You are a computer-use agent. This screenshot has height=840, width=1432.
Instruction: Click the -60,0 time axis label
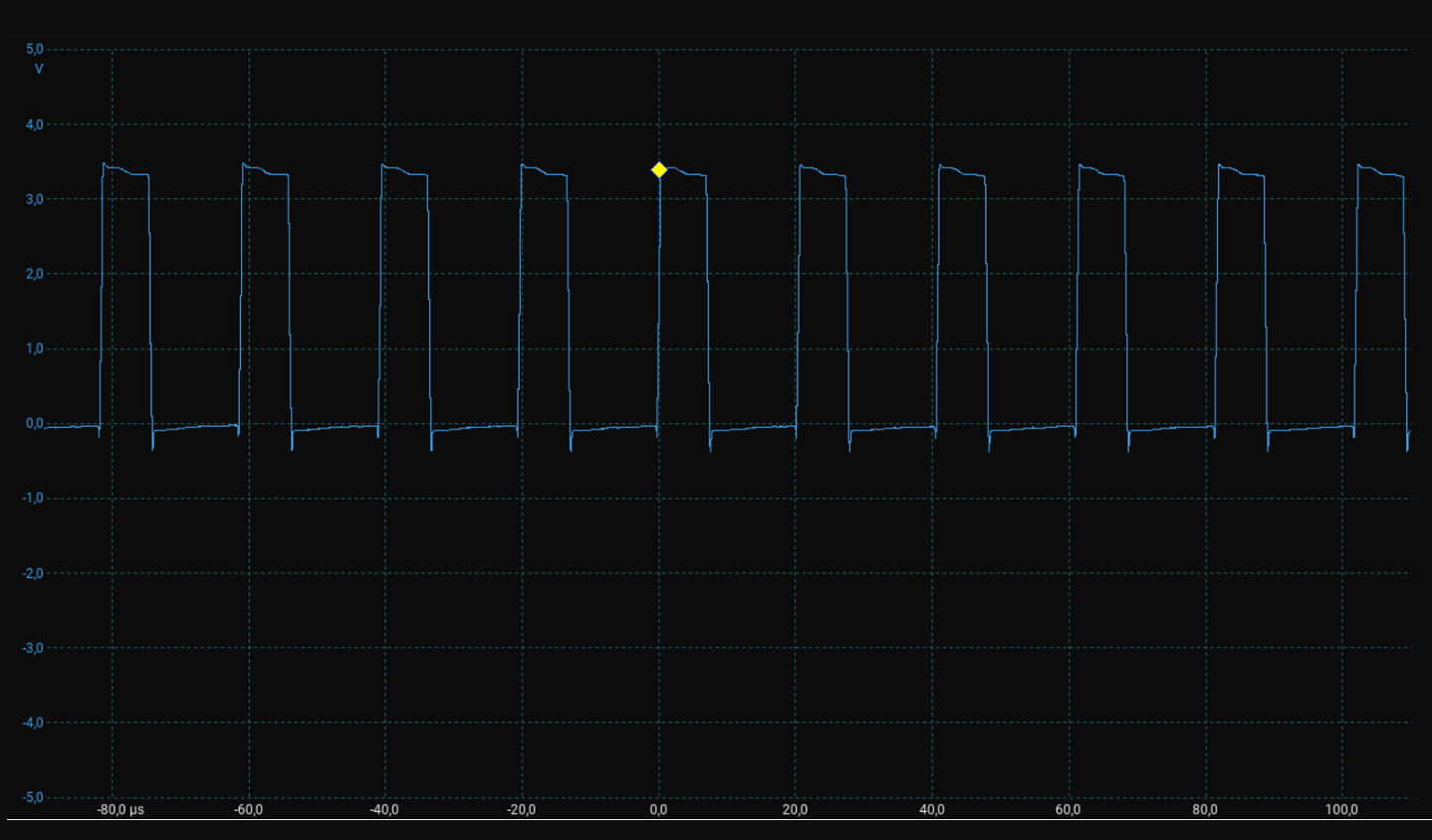pos(248,809)
